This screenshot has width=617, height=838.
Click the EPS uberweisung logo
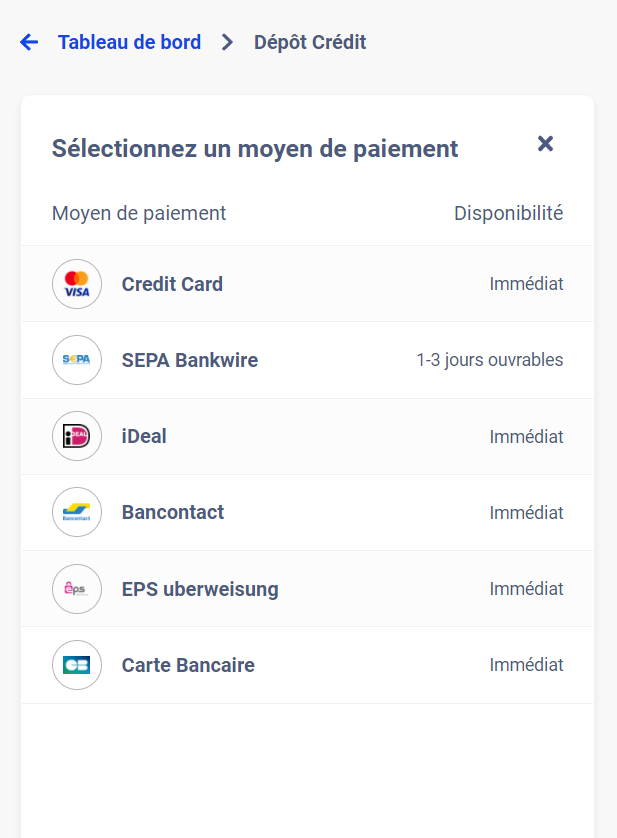click(x=77, y=588)
